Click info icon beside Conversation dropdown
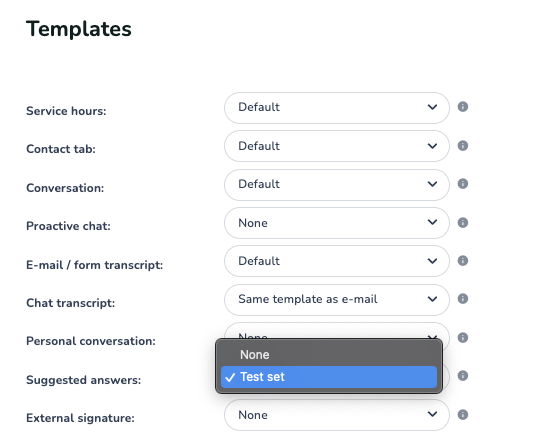This screenshot has width=555, height=448. pos(463,184)
